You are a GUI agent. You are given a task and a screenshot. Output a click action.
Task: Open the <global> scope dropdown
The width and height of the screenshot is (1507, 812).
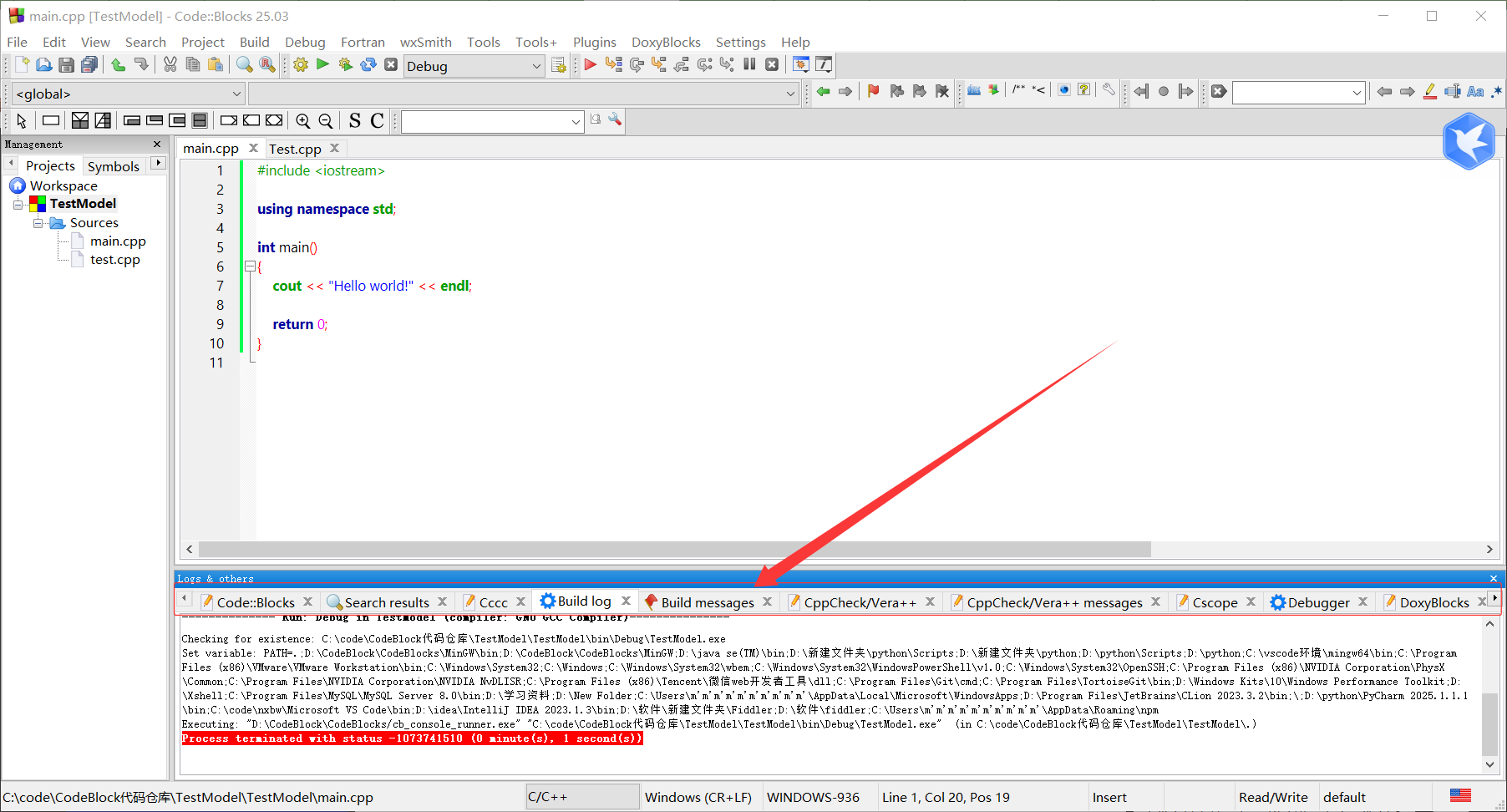tap(236, 94)
